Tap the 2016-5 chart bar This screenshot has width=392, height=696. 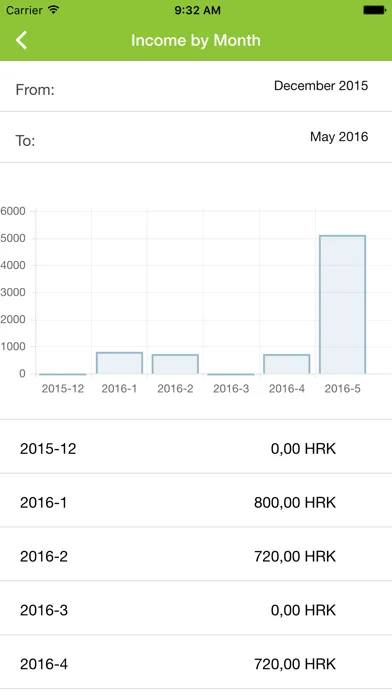click(x=342, y=304)
